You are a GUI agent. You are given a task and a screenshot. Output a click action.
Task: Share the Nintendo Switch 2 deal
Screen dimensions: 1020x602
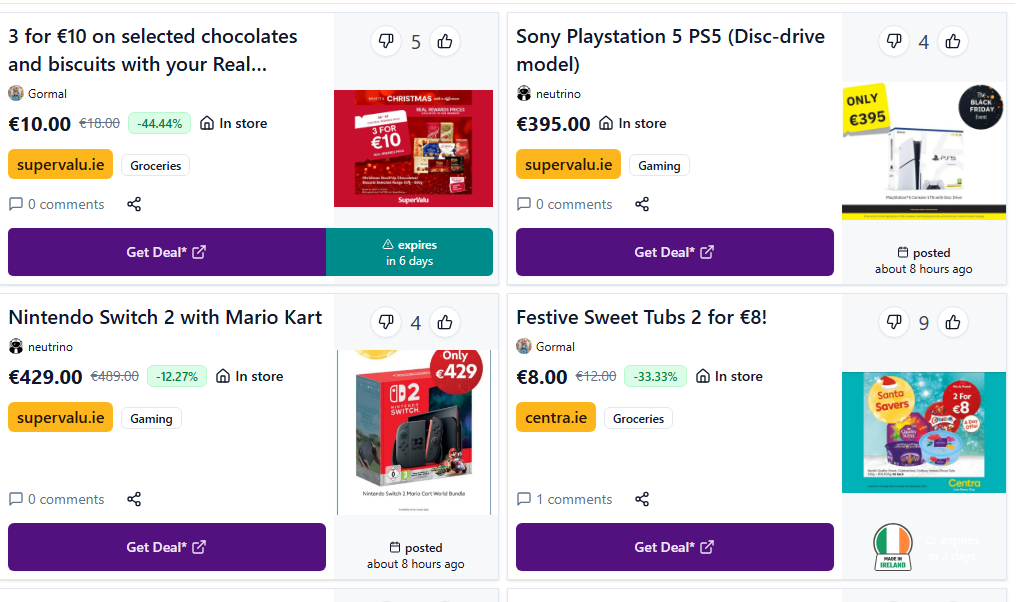[x=134, y=499]
